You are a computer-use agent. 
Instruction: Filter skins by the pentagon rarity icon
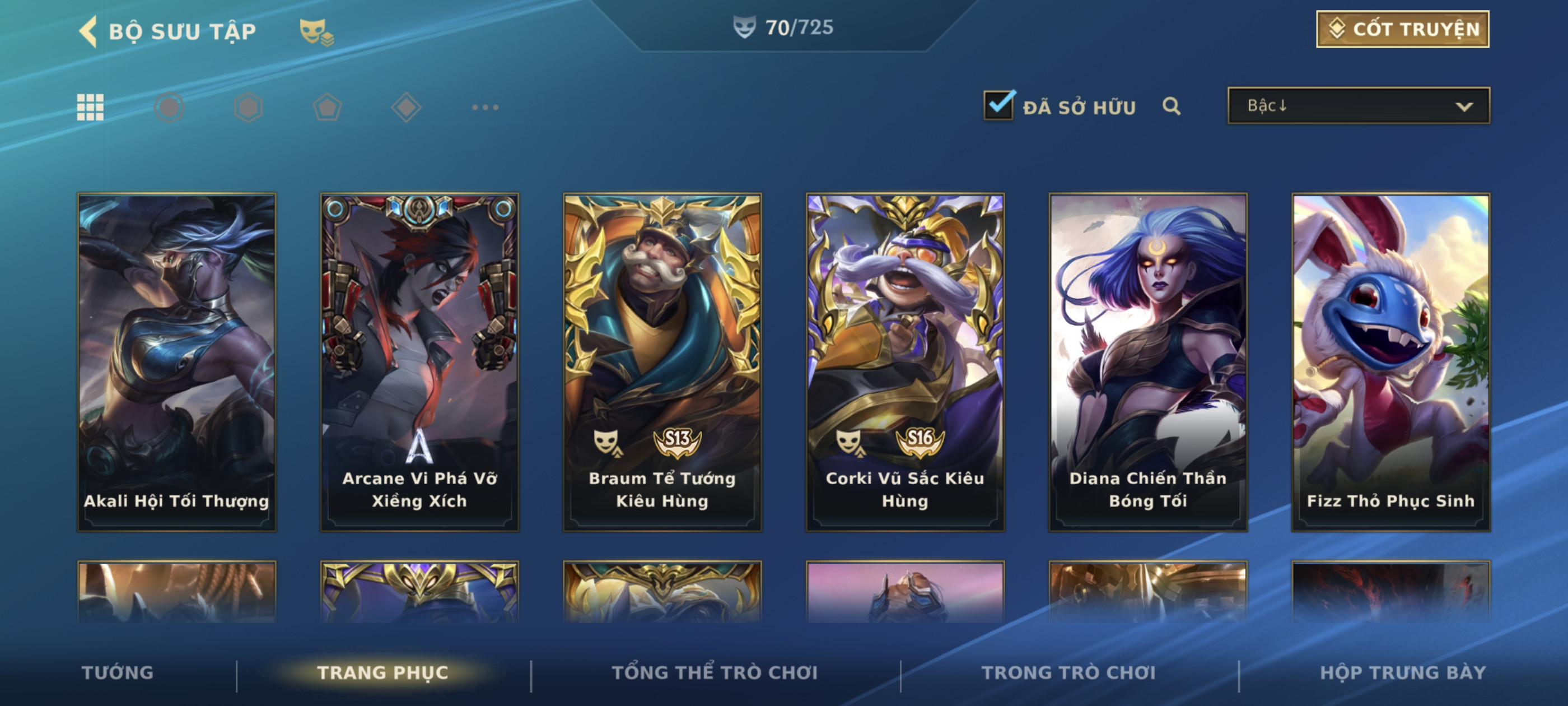(x=328, y=107)
